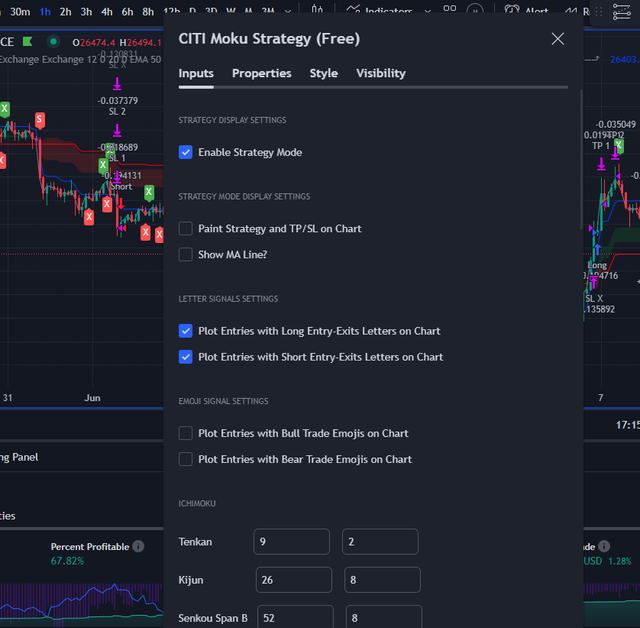Click the Alert clock icon
Screen dimensions: 640x628
(x=512, y=10)
